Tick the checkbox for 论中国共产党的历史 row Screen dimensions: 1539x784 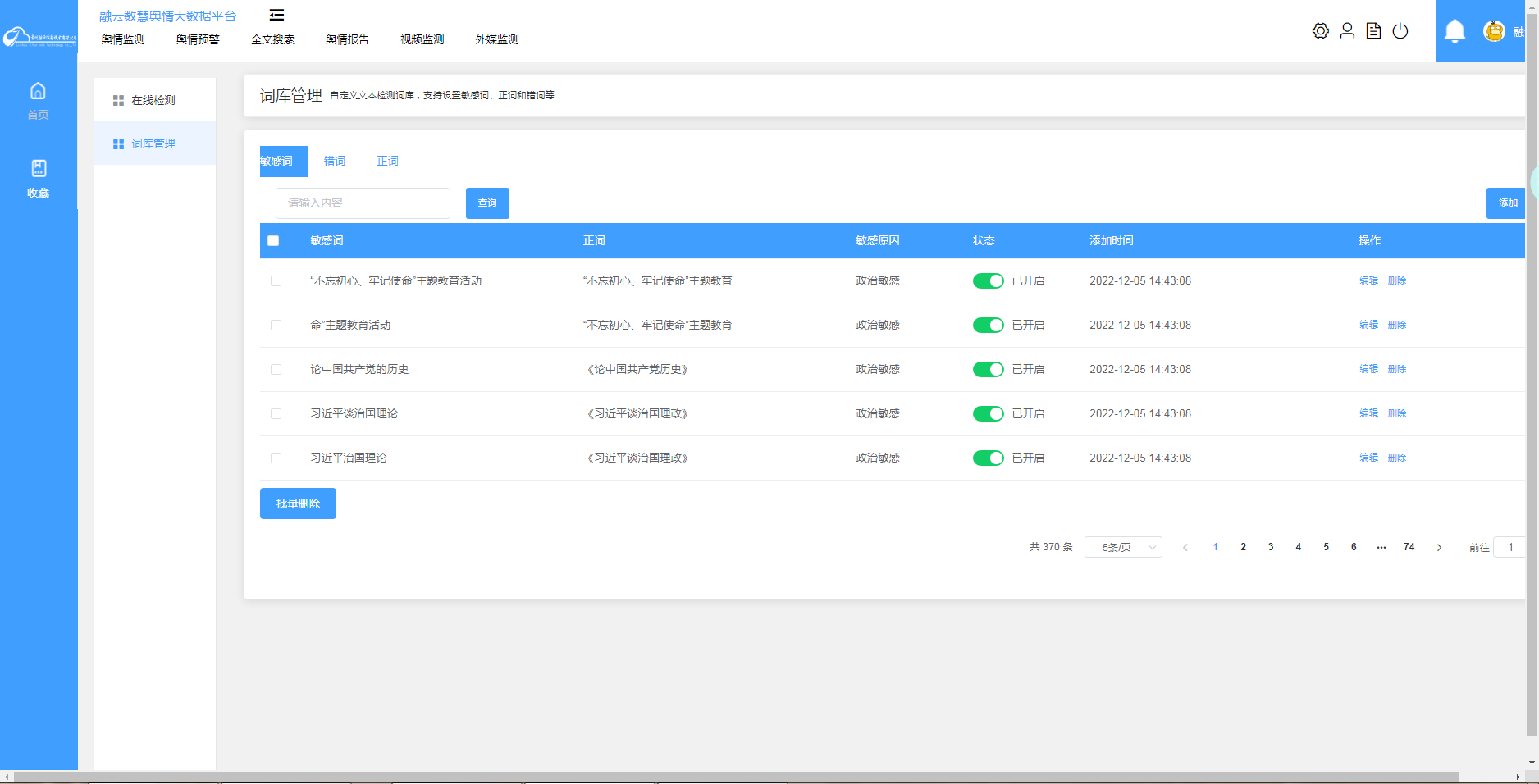276,370
